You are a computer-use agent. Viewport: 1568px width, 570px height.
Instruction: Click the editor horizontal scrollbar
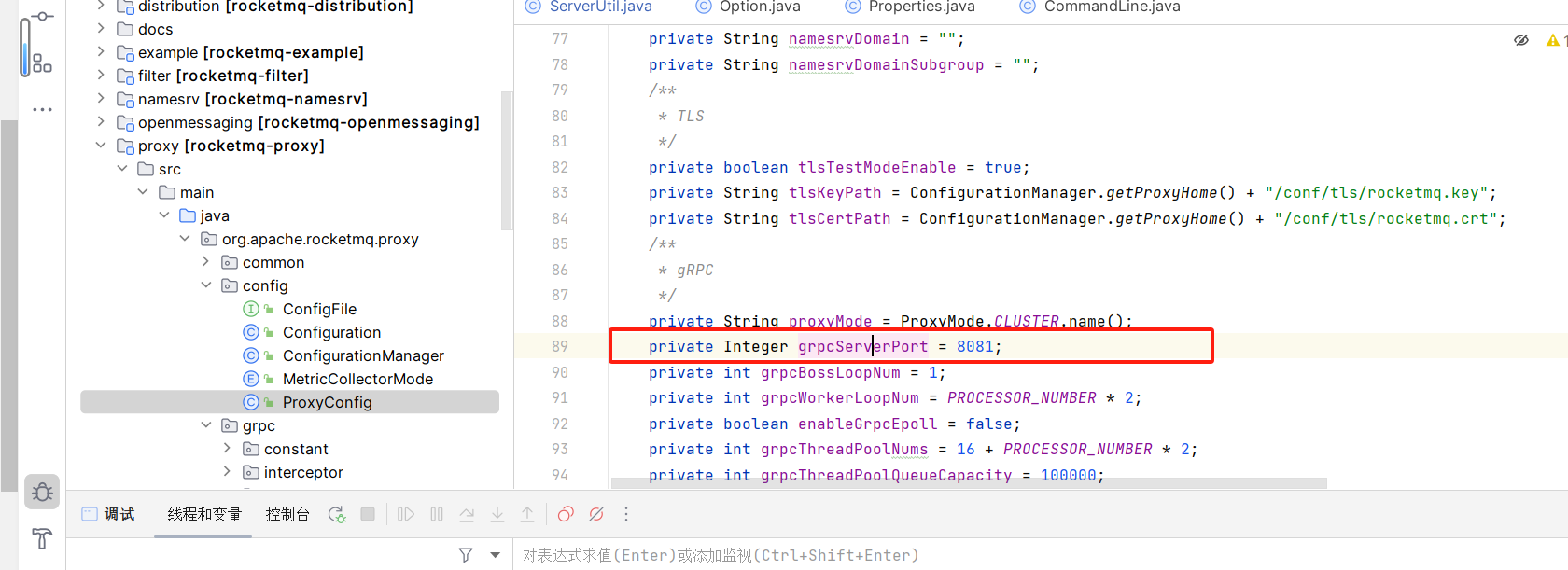tap(969, 483)
